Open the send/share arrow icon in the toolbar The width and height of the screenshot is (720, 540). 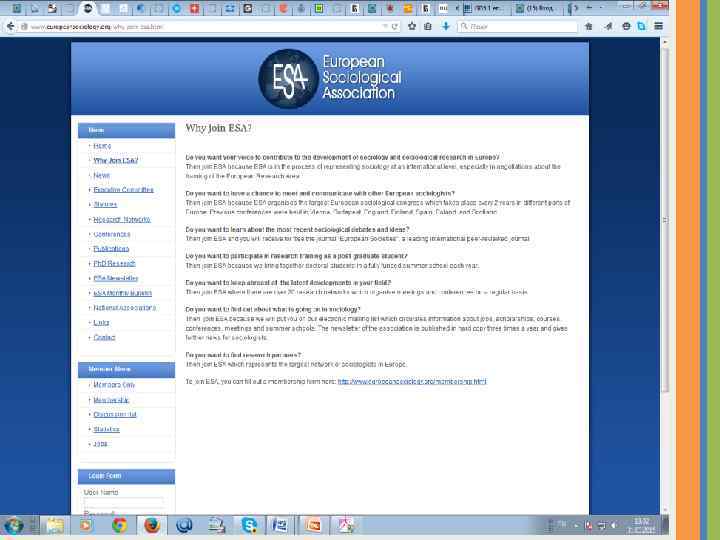point(609,26)
